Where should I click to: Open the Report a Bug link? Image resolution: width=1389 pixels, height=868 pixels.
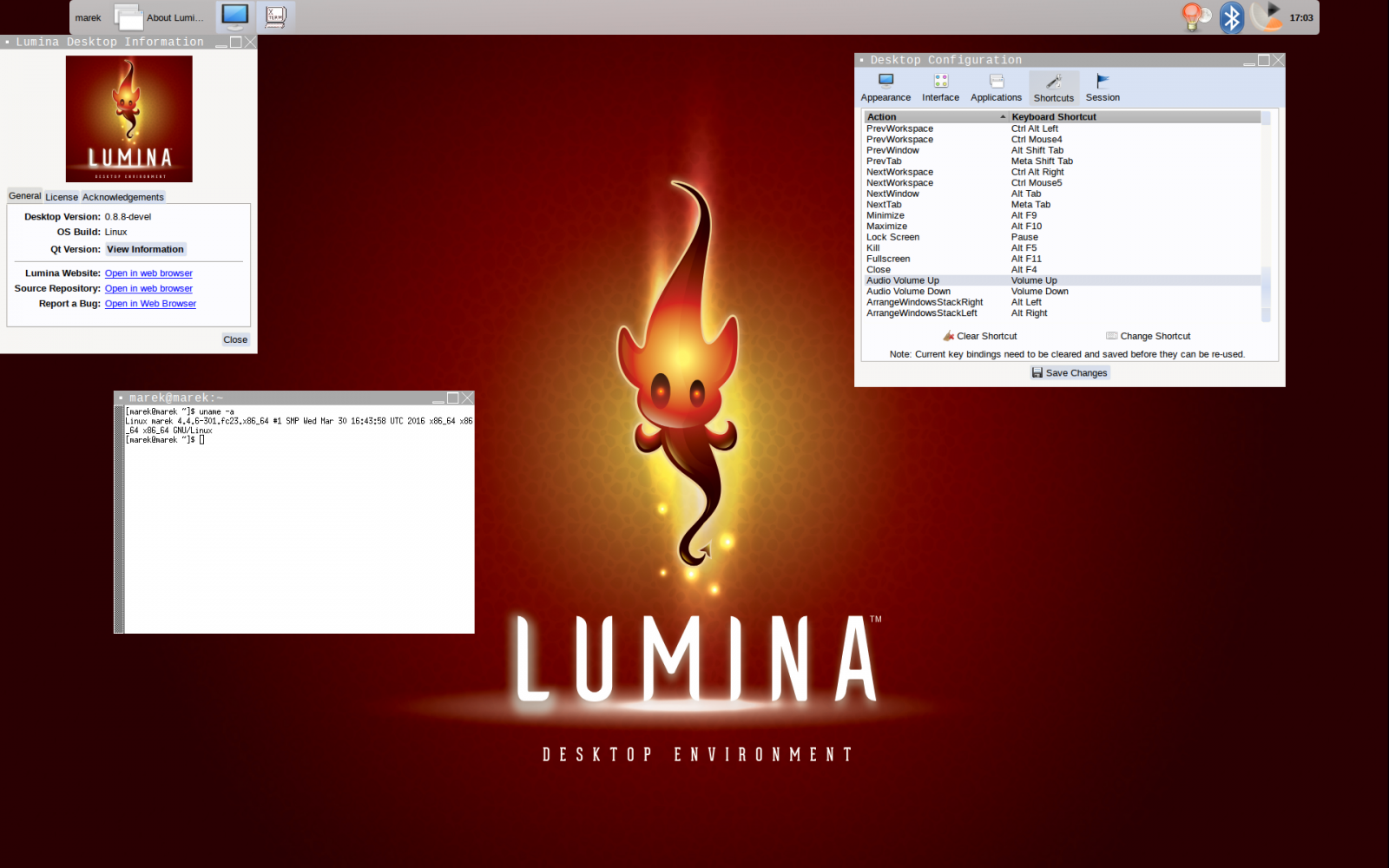pos(150,304)
